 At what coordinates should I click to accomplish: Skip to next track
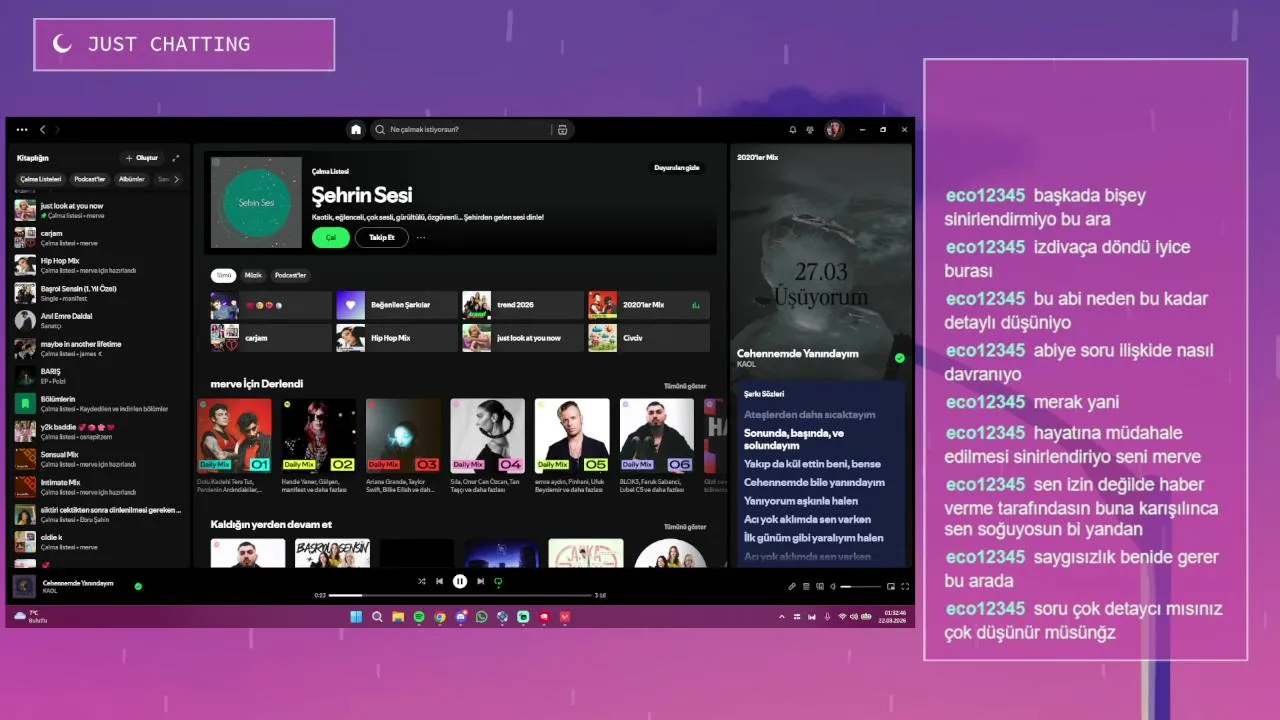click(x=480, y=581)
